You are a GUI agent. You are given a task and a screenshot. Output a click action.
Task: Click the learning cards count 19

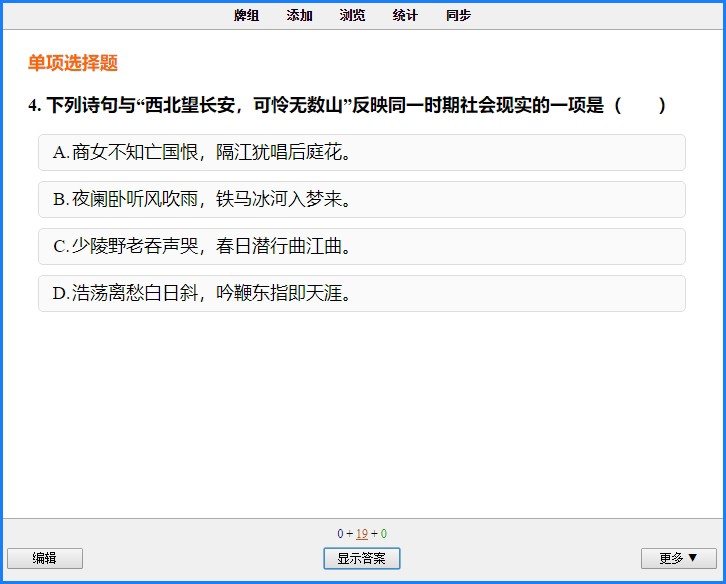(362, 534)
